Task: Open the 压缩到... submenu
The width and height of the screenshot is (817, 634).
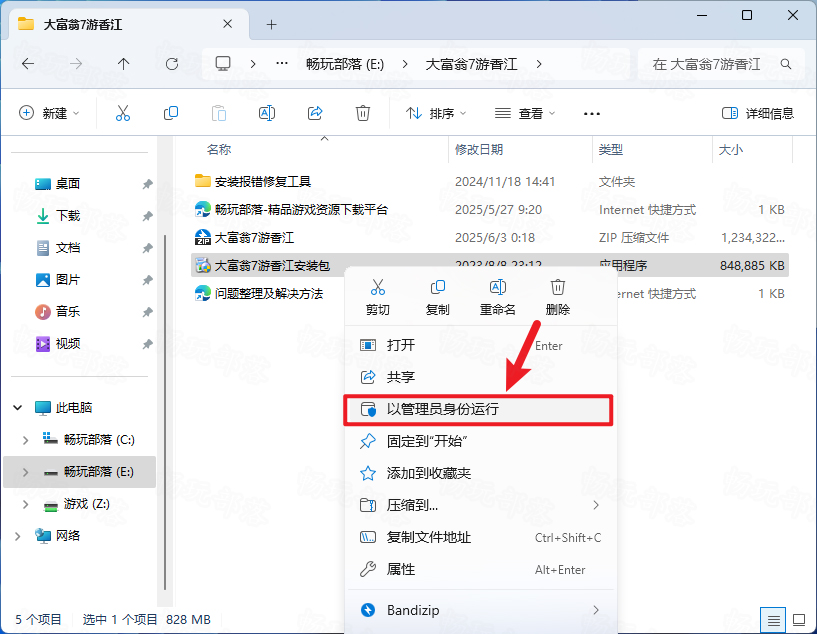Action: [x=480, y=505]
